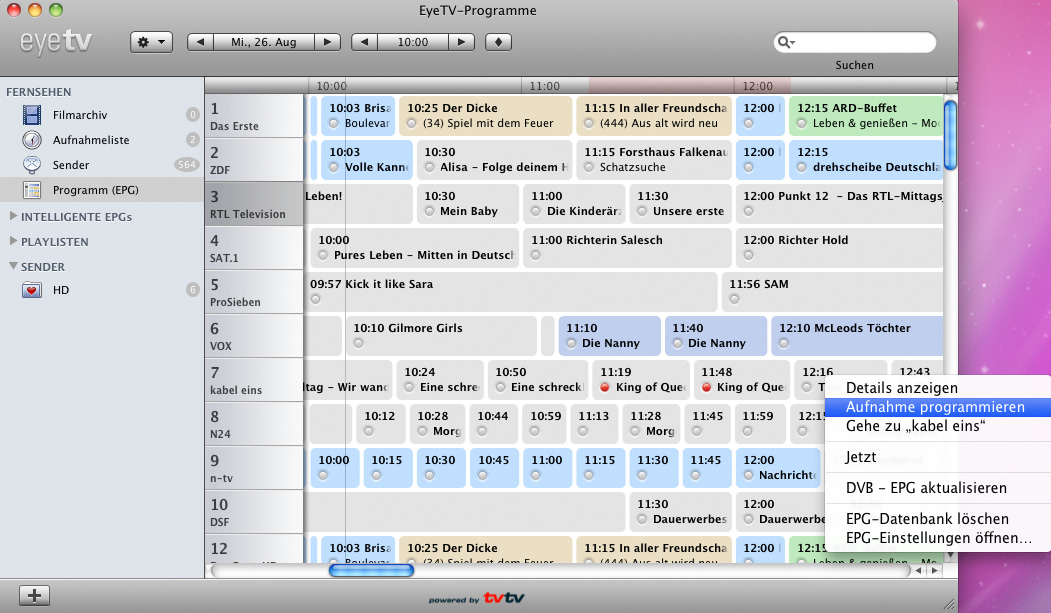This screenshot has height=613, width=1051.
Task: Collapse the SENDER section
Action: pyautogui.click(x=13, y=266)
